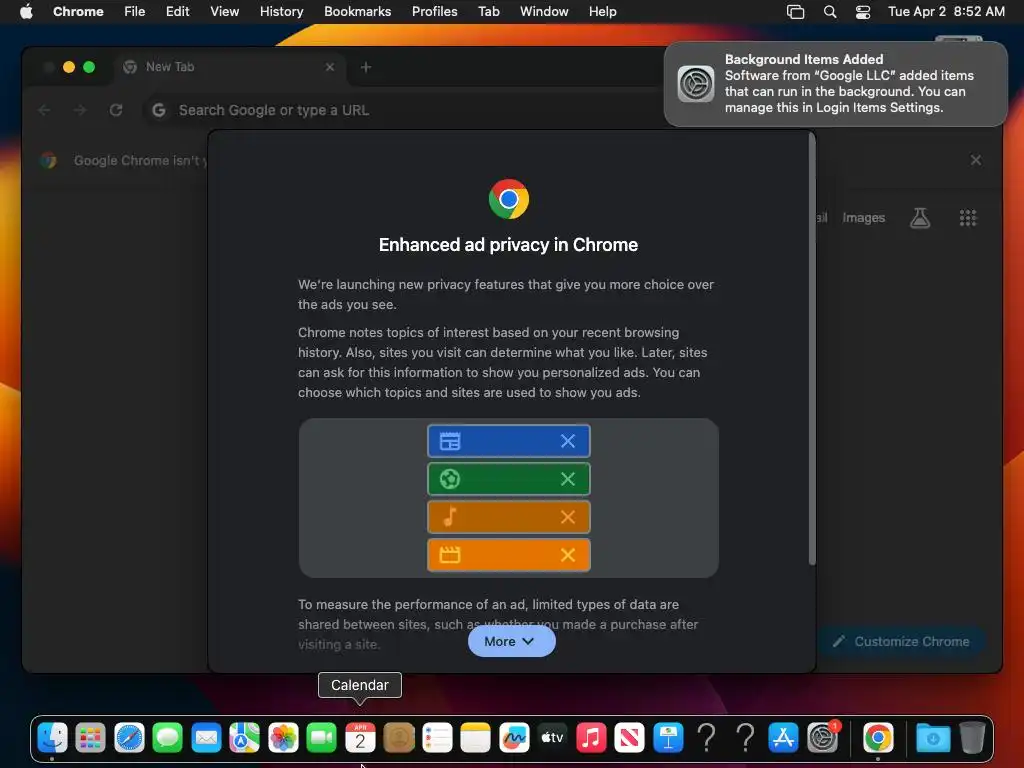The width and height of the screenshot is (1024, 768).
Task: Open a new tab with plus button
Action: (366, 67)
